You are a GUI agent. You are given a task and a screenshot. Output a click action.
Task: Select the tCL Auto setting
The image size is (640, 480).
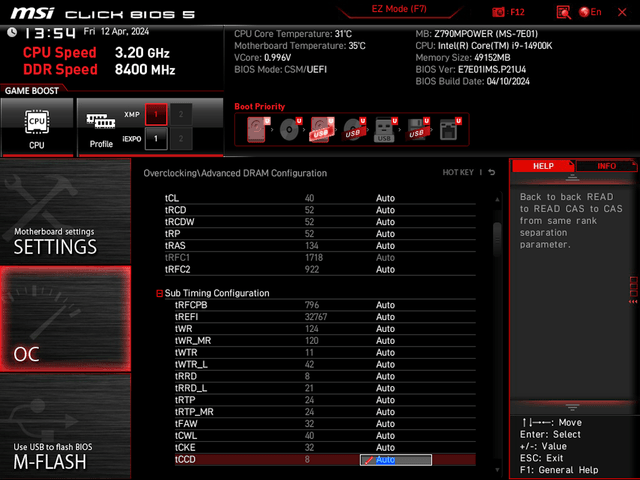point(385,198)
